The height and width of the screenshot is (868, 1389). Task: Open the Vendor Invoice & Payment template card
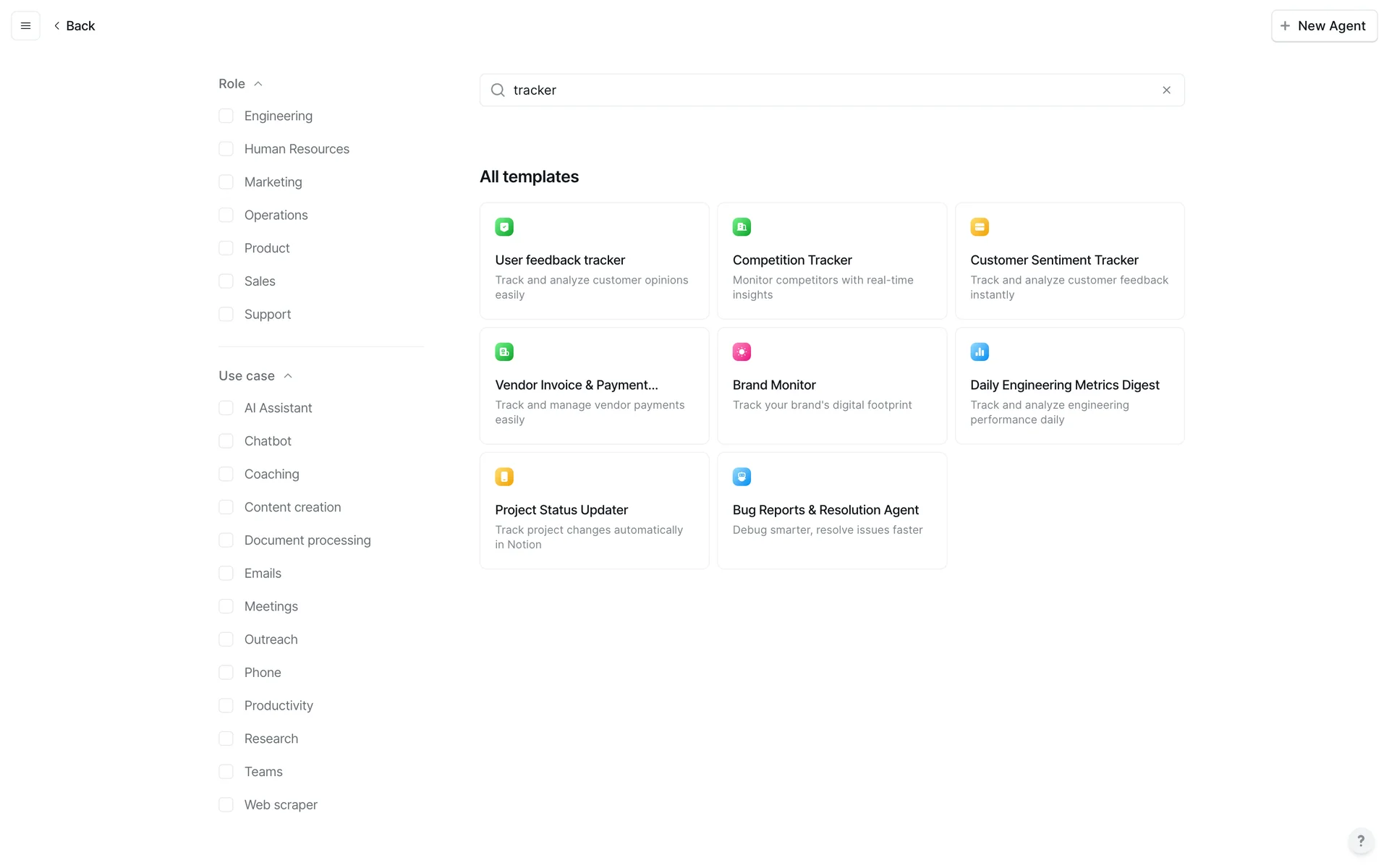coord(594,386)
